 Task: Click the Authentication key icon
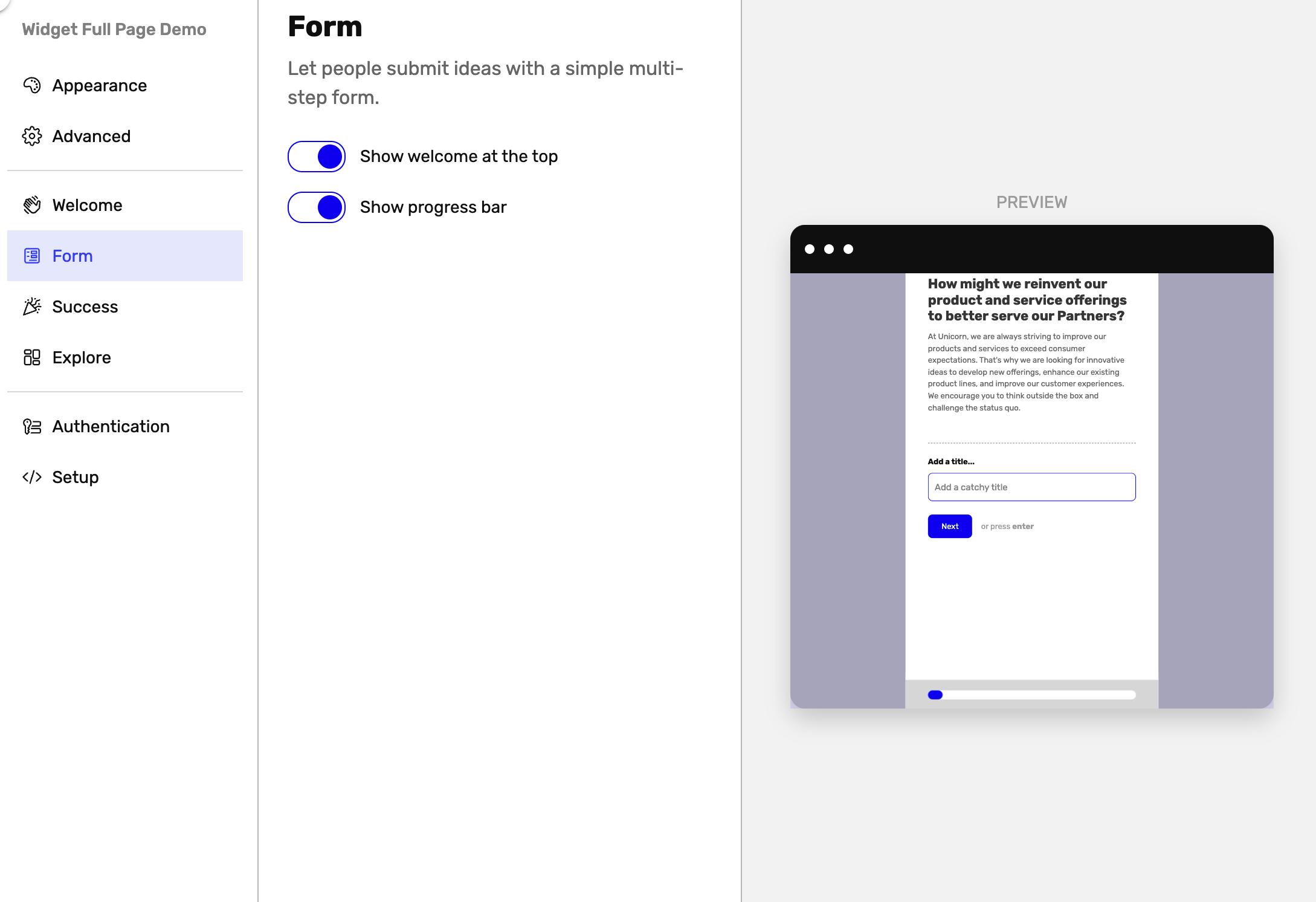point(32,426)
